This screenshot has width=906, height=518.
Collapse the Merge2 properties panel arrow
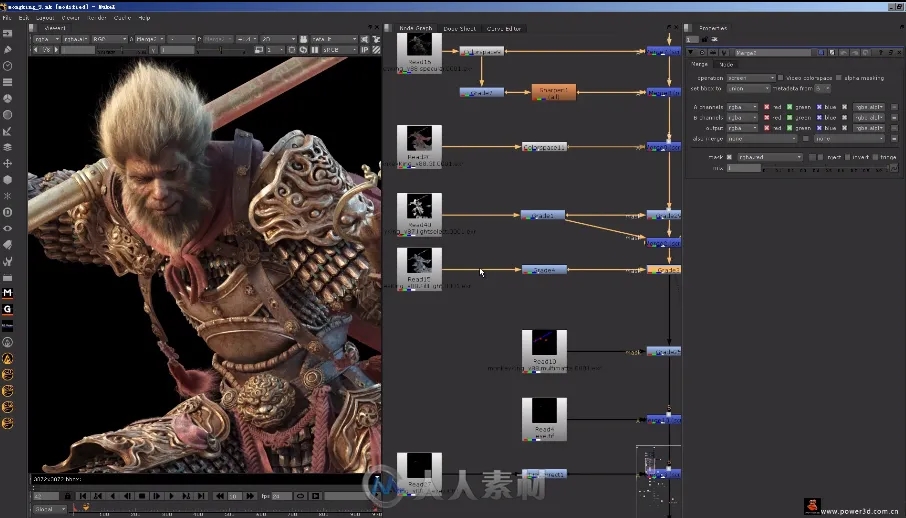(x=690, y=53)
